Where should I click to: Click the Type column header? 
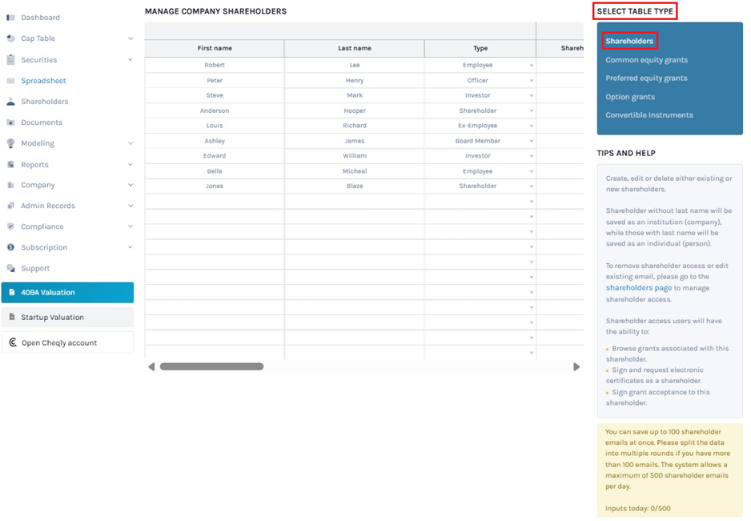click(480, 48)
